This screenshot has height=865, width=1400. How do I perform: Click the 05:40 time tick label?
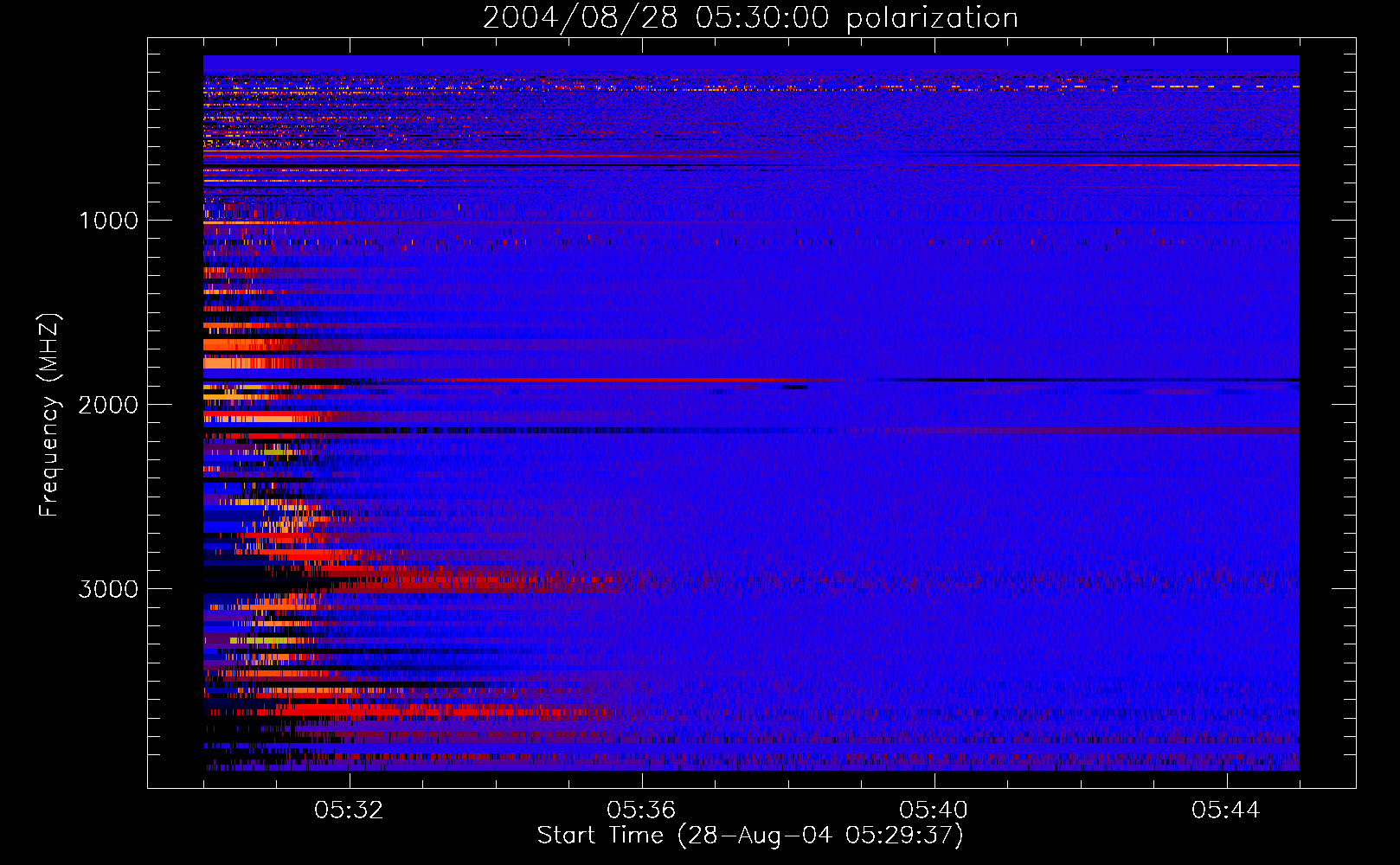(x=934, y=811)
